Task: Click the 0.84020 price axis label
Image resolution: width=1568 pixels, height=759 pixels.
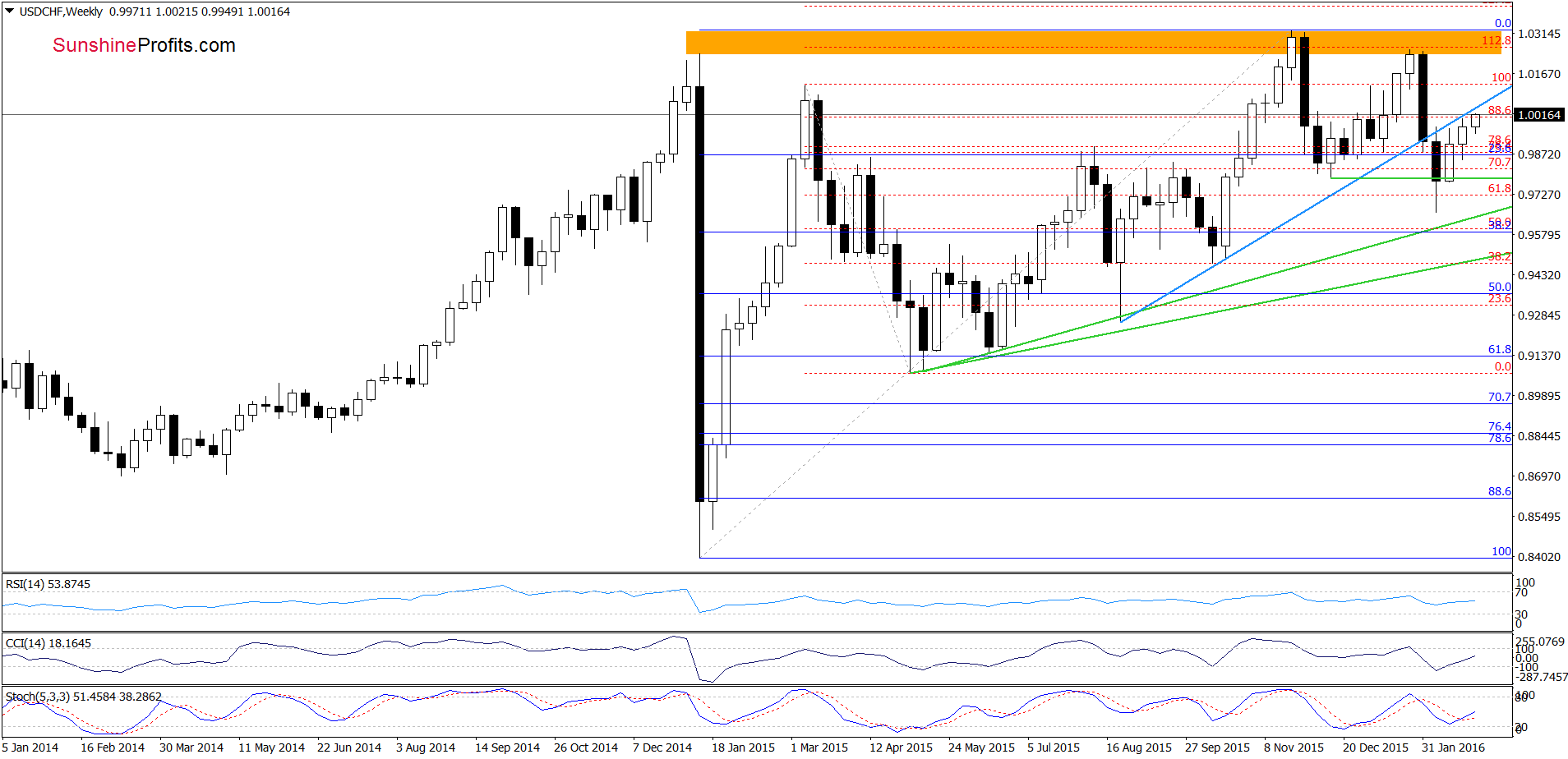Action: [x=1538, y=557]
